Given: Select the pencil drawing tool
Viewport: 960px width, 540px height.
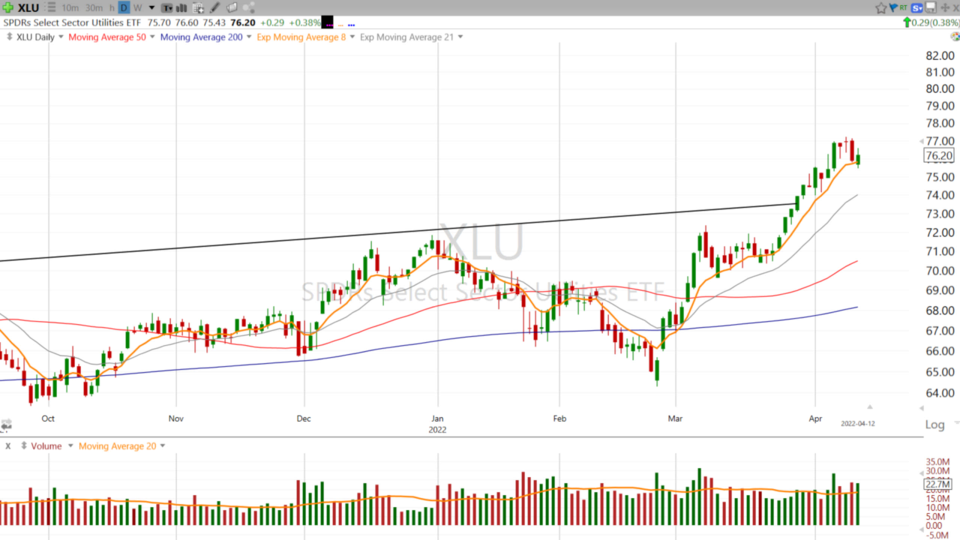Looking at the screenshot, I should (x=214, y=7).
